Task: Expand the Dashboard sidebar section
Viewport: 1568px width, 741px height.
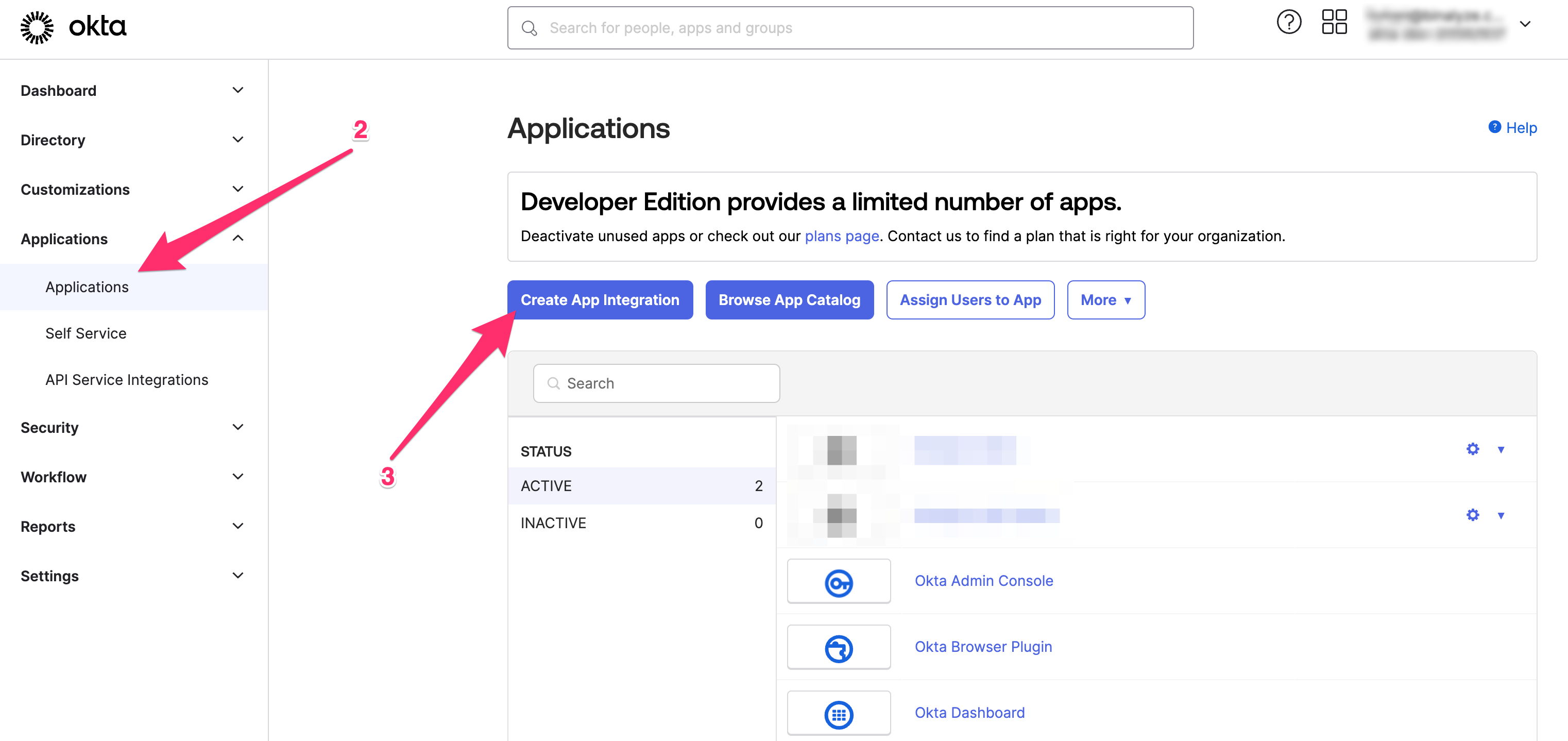Action: click(237, 90)
